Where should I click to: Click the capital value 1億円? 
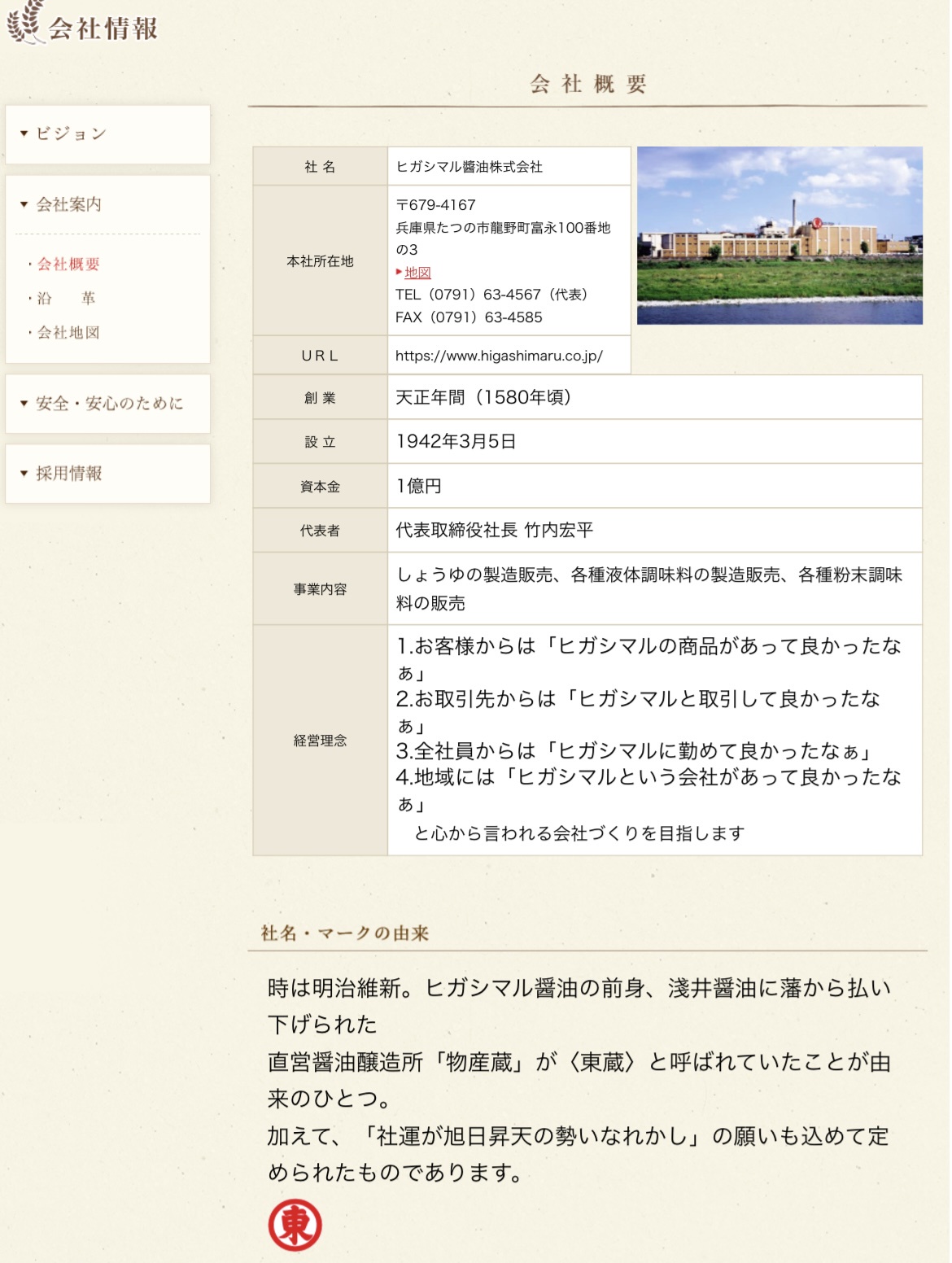[x=418, y=486]
